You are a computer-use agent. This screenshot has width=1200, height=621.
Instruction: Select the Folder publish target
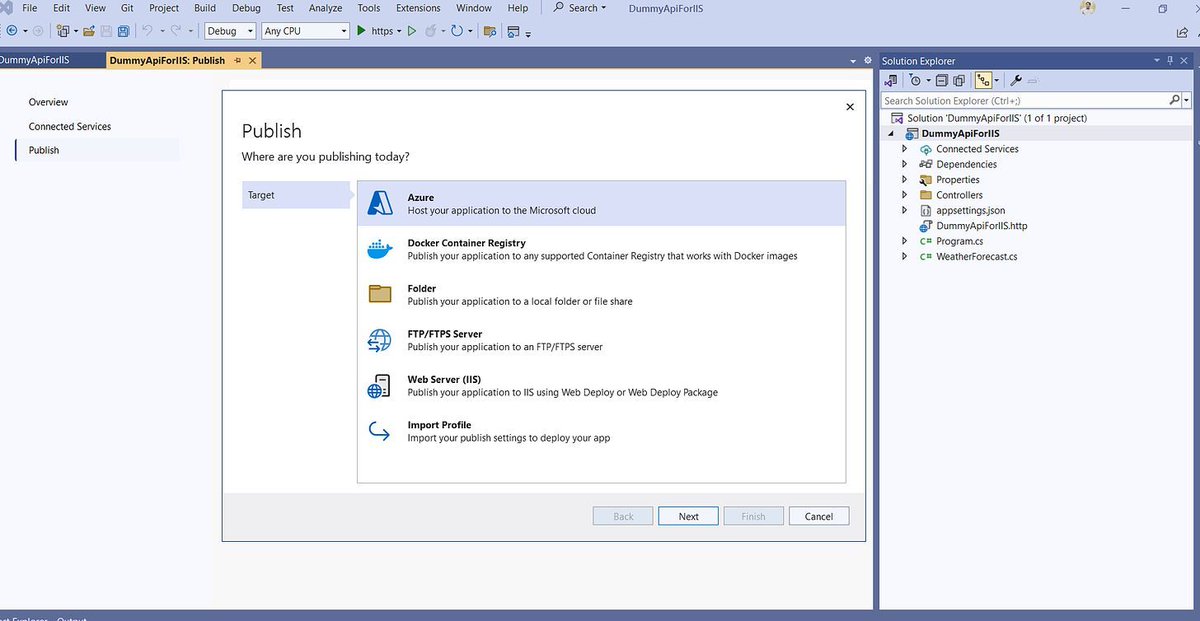602,295
